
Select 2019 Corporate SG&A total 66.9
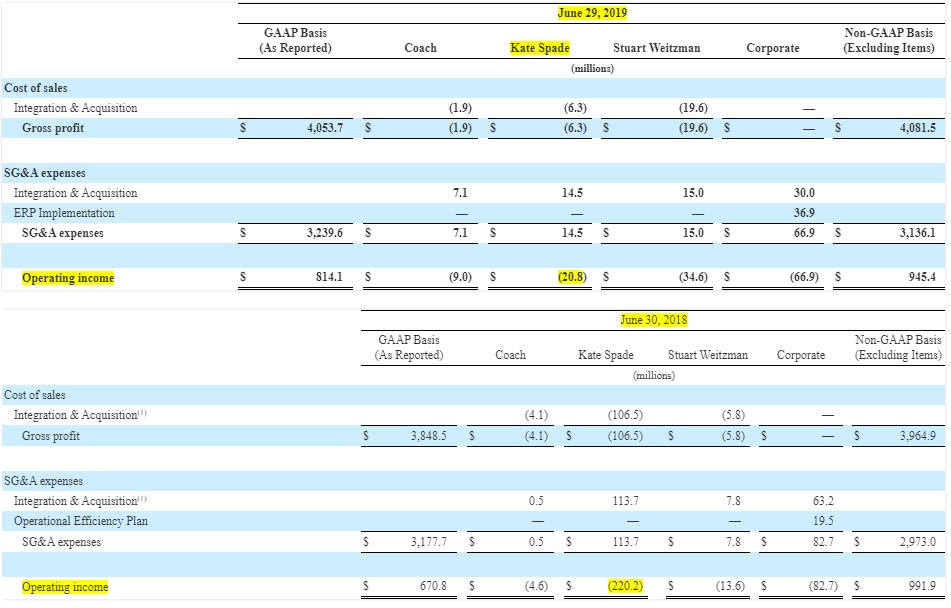pos(804,233)
